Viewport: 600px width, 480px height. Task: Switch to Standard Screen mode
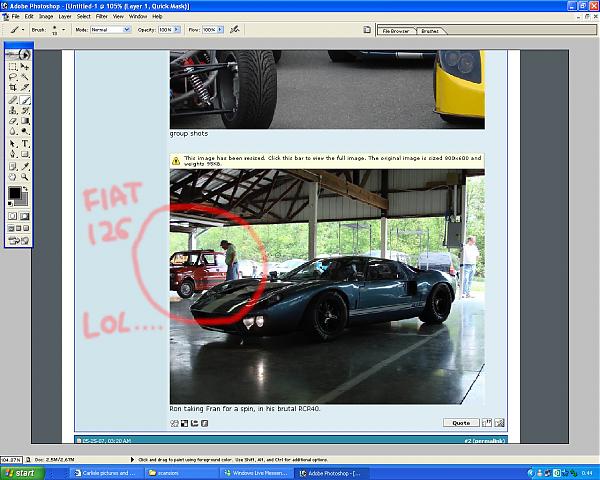tap(11, 229)
